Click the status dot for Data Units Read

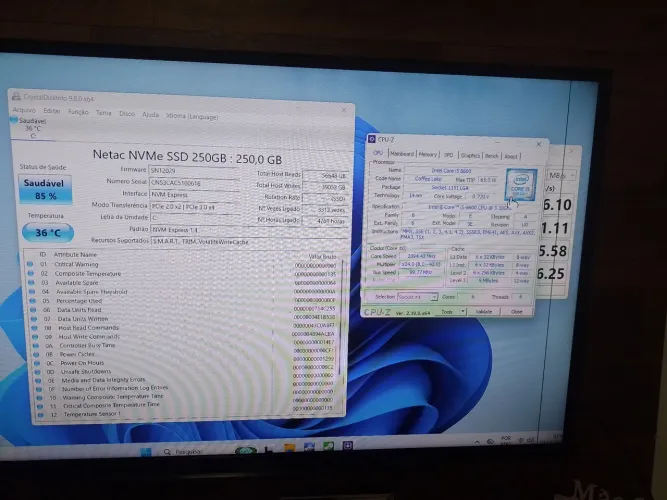tap(34, 309)
